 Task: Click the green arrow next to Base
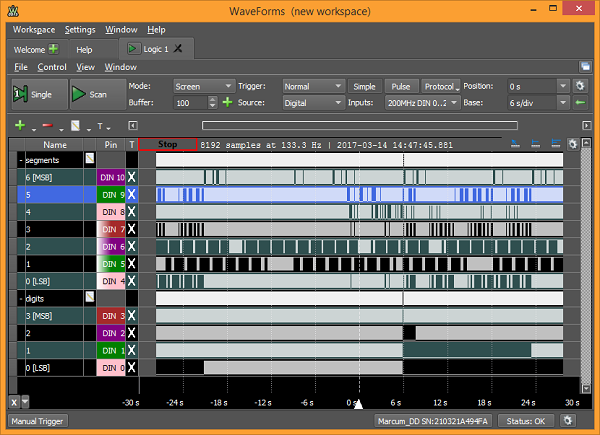coord(580,102)
